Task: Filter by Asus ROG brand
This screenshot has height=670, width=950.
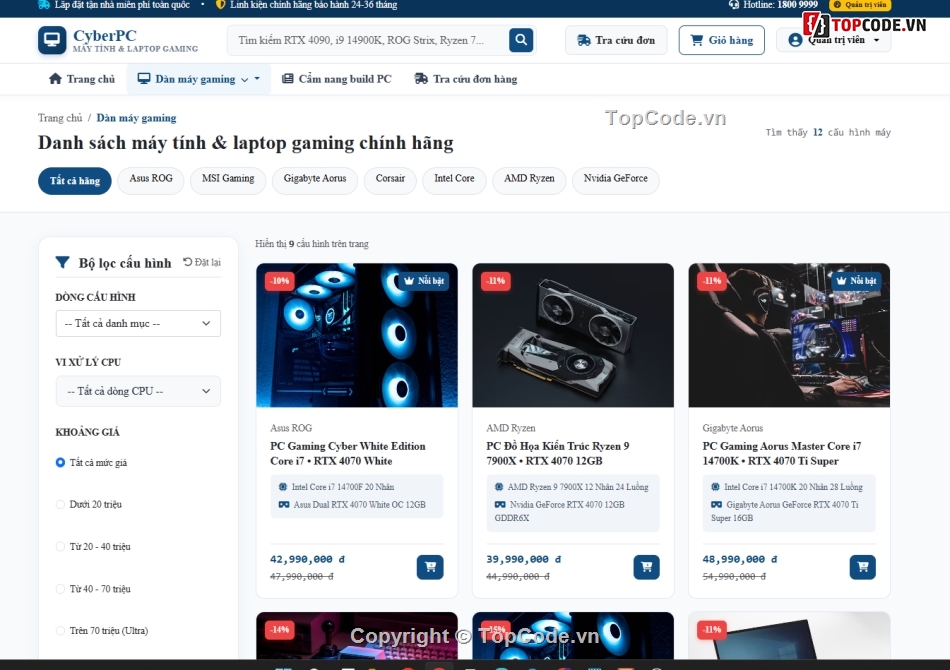Action: 151,180
